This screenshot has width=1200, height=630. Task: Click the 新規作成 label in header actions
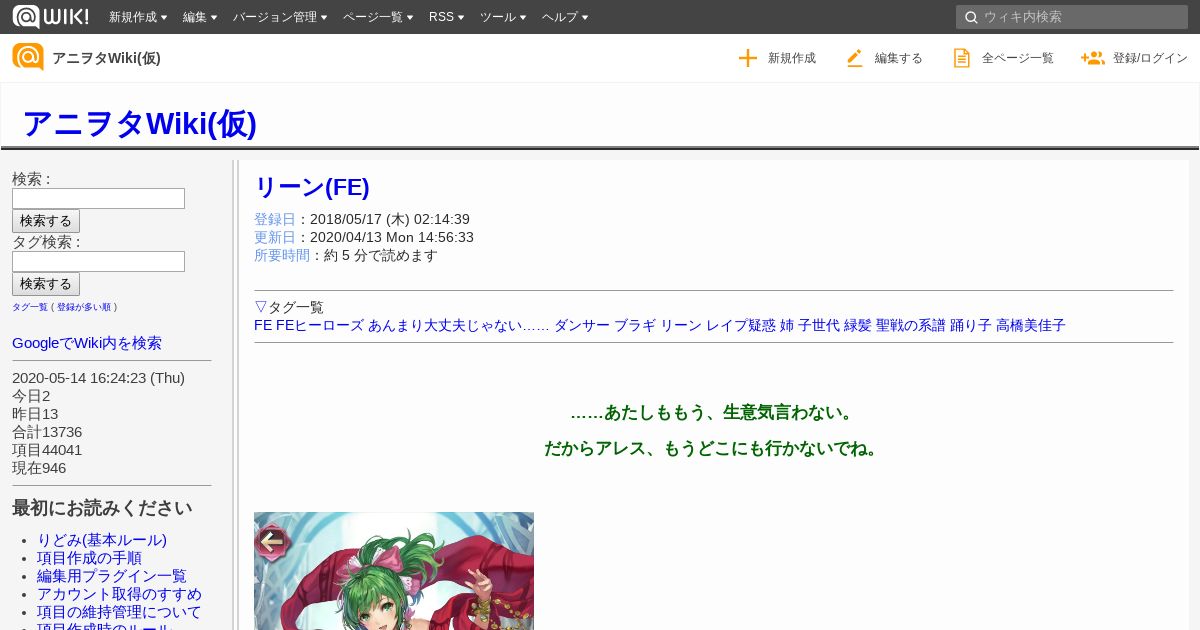tap(792, 58)
